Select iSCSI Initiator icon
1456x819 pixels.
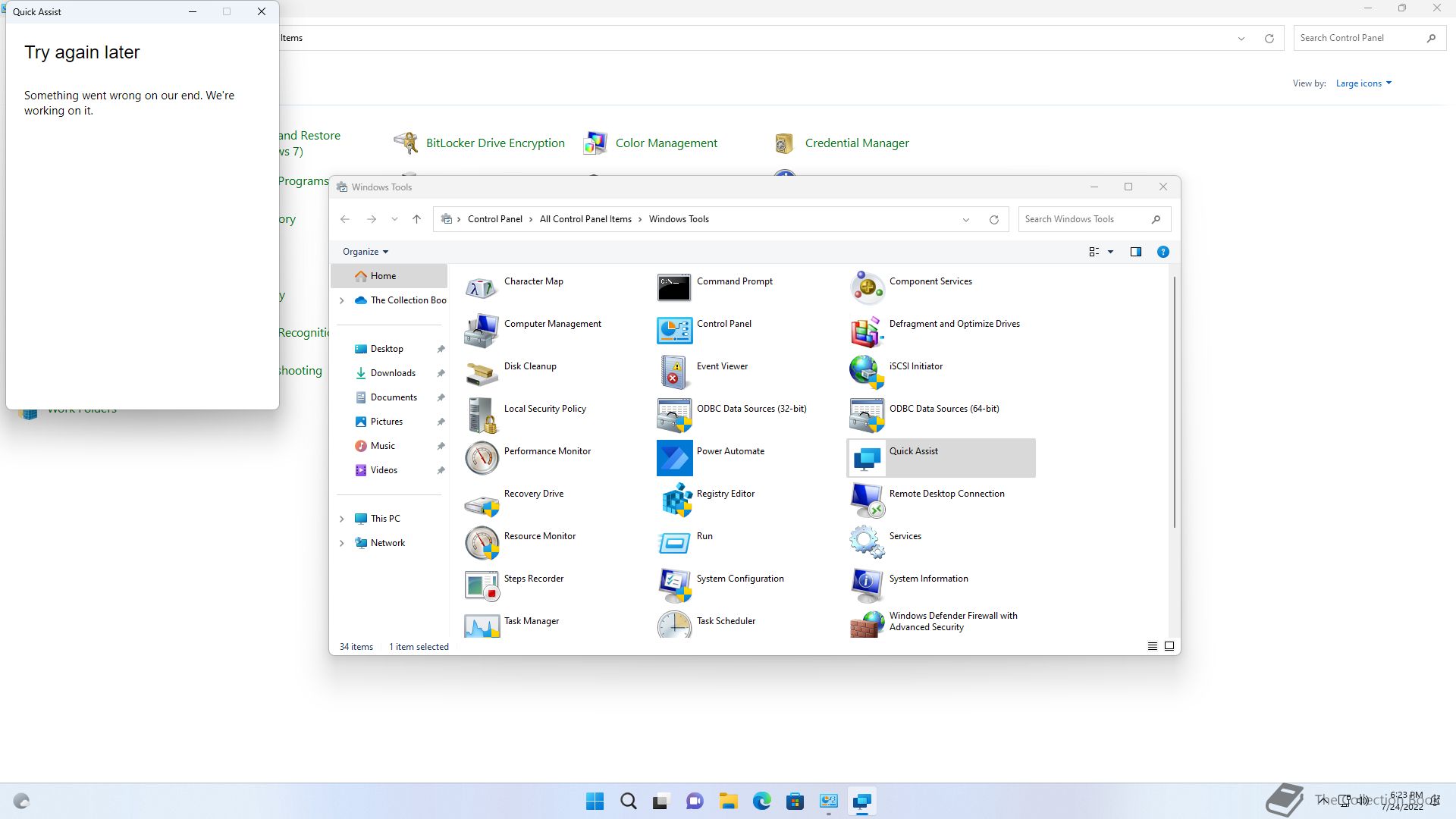867,373
